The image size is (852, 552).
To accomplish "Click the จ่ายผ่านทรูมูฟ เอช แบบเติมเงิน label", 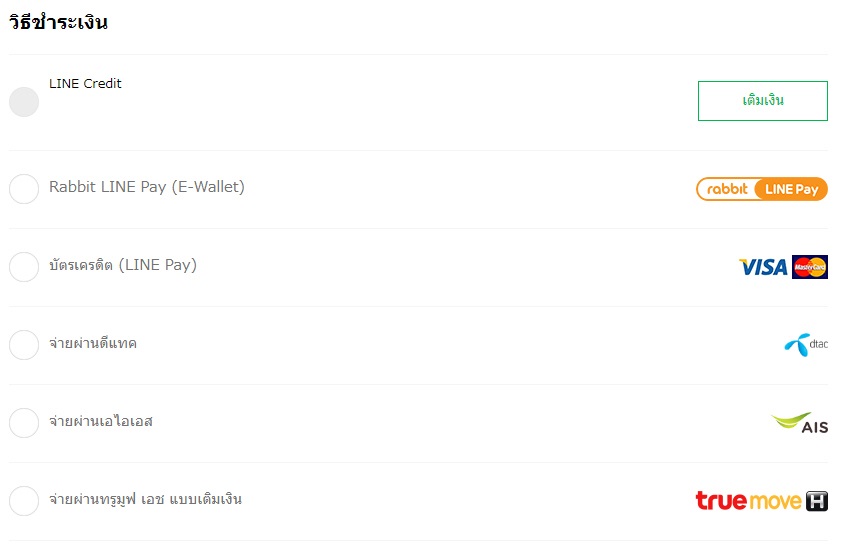I will [x=145, y=499].
